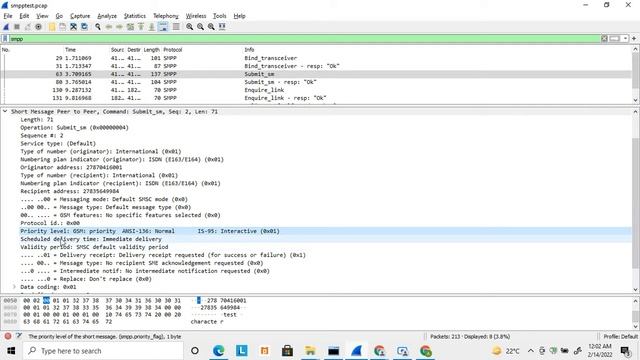640x360 pixels.
Task: Click the Profile: Default status entry
Action: click(x=620, y=336)
